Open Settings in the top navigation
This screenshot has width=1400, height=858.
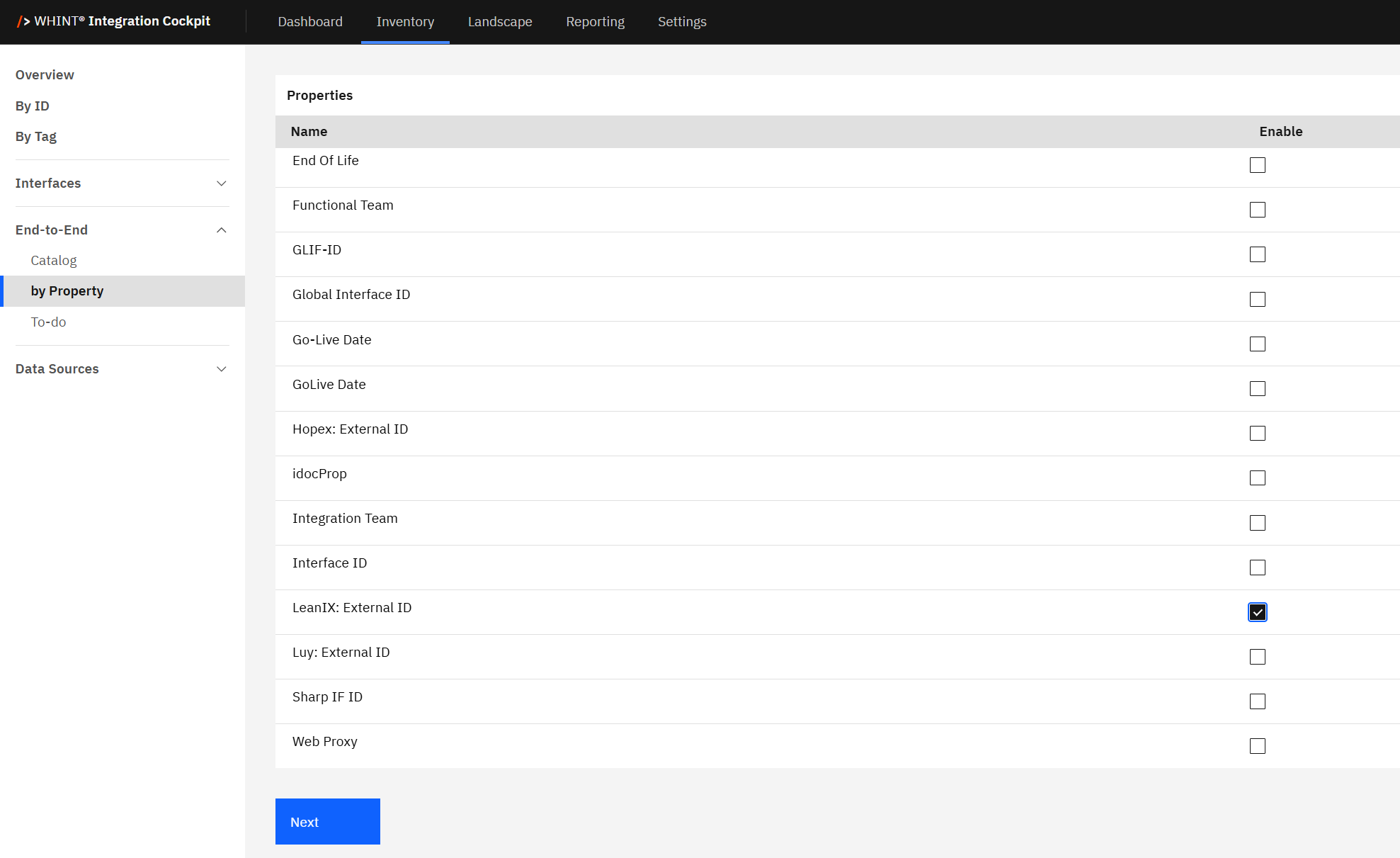[x=682, y=22]
